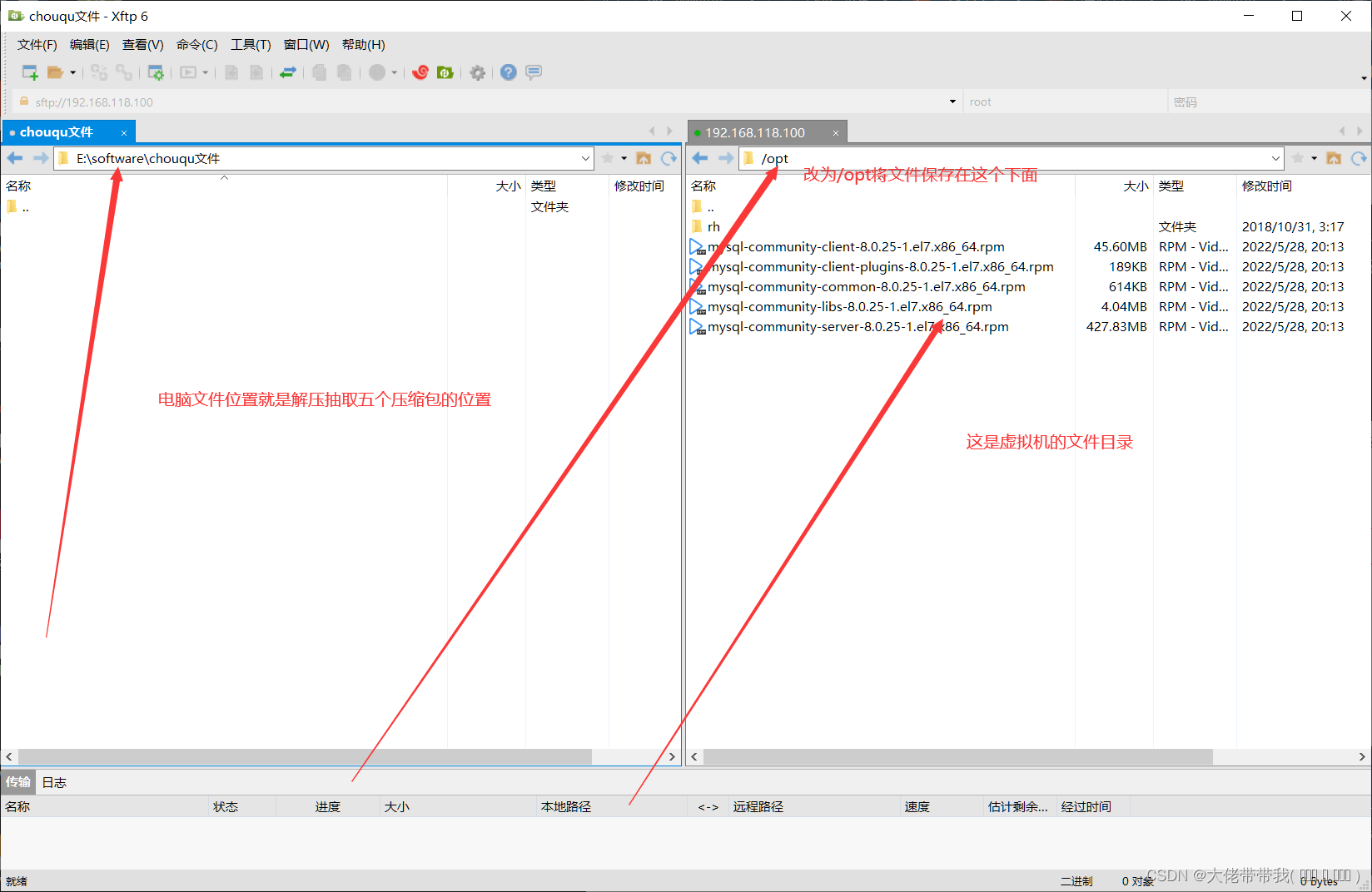
Task: Open Options gear icon
Action: click(477, 72)
